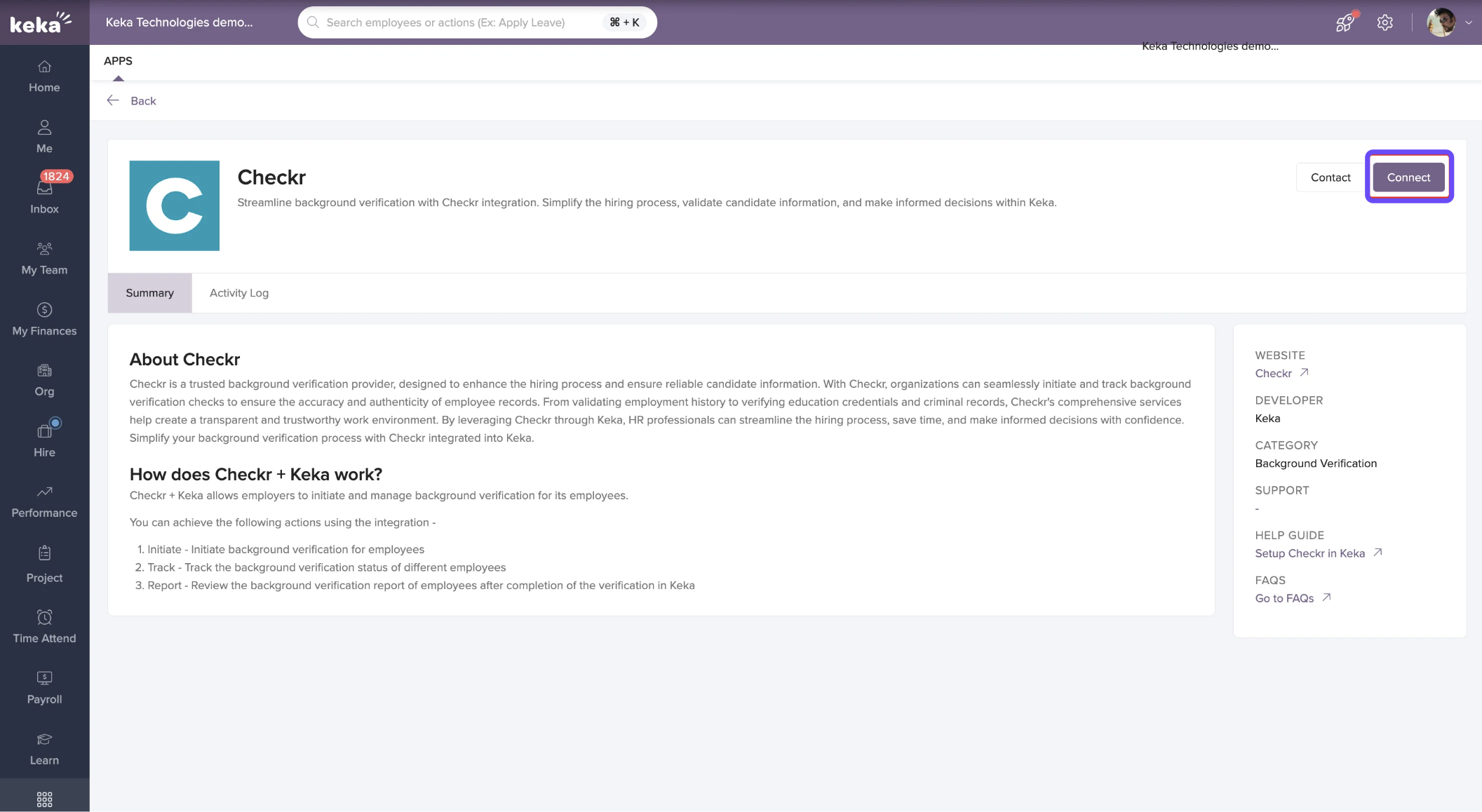Click the rocket icon in header

click(1344, 22)
